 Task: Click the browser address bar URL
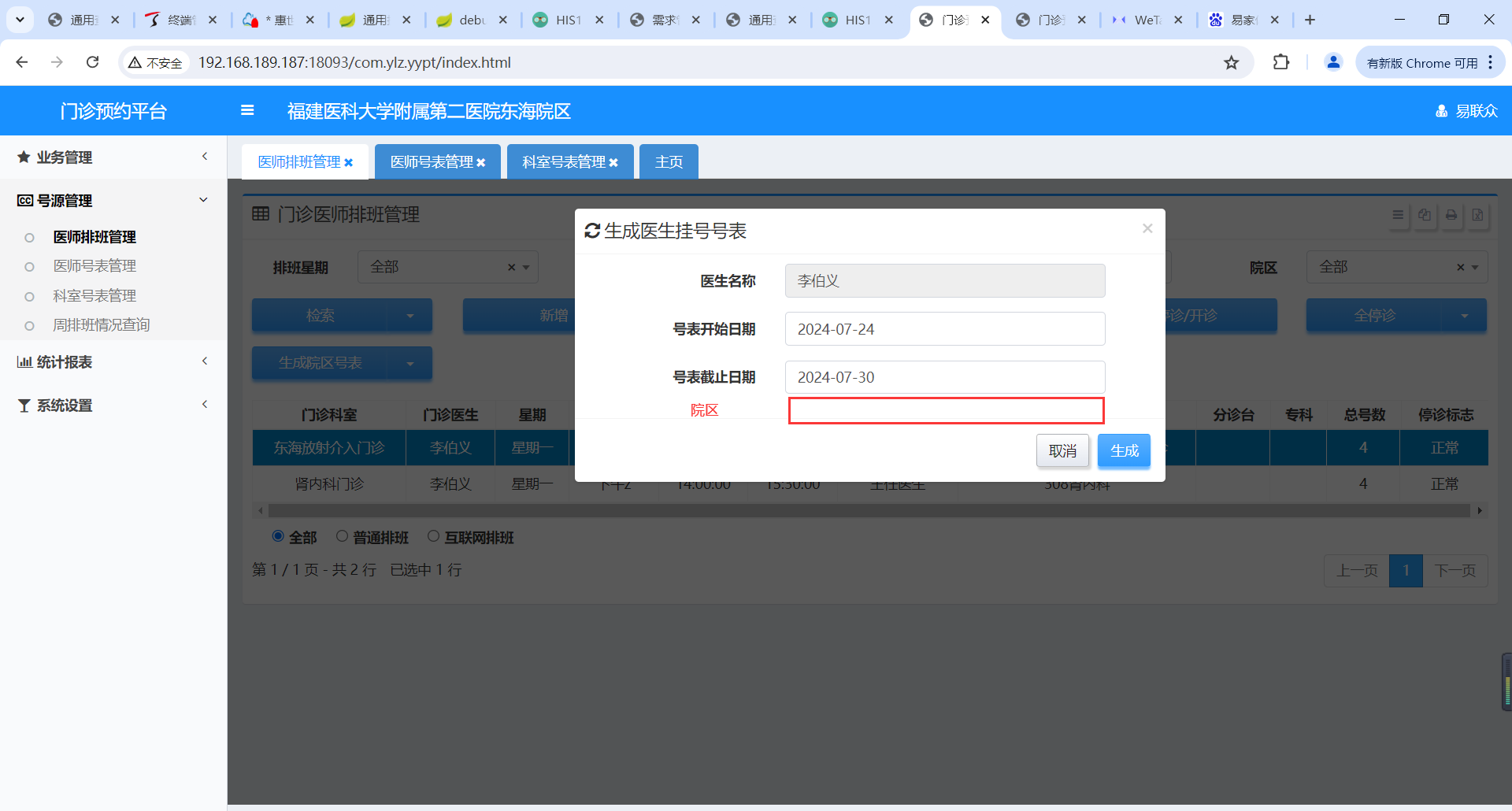pos(354,62)
